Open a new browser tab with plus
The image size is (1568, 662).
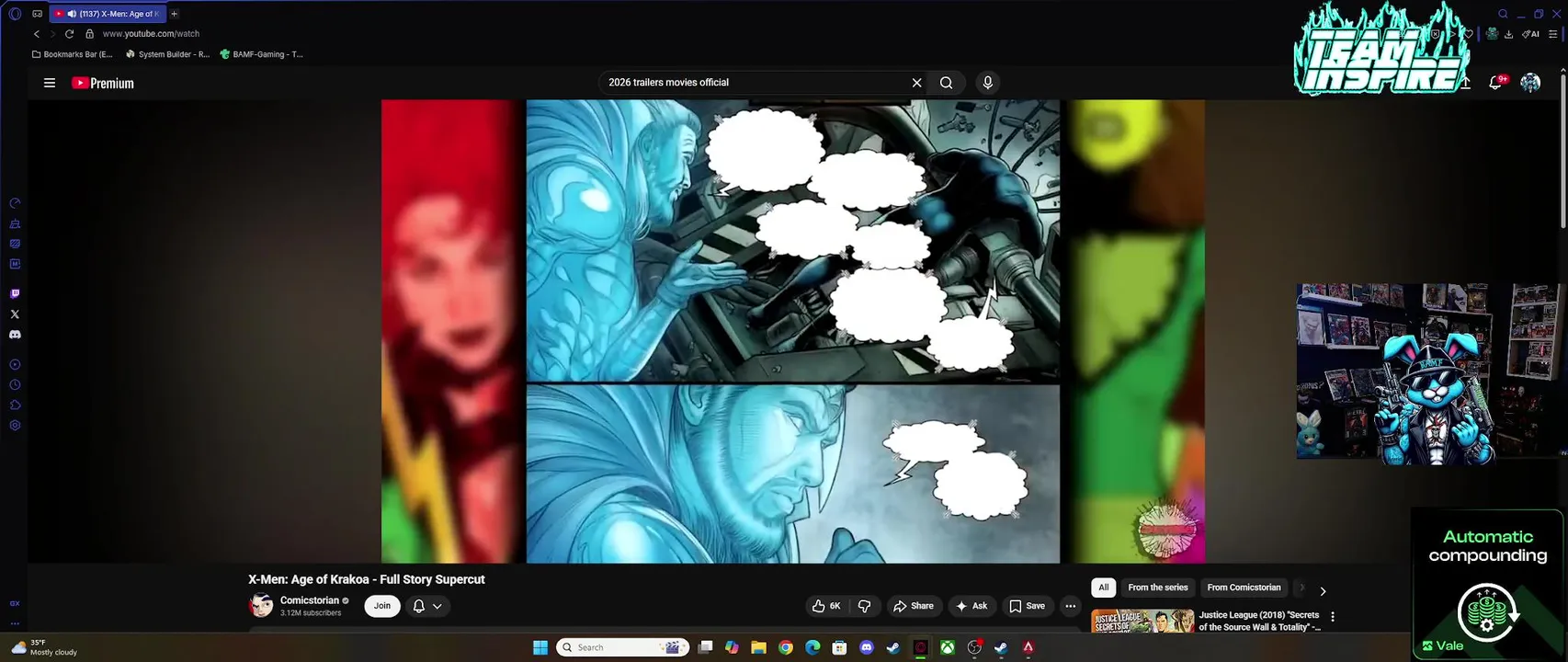click(x=175, y=14)
